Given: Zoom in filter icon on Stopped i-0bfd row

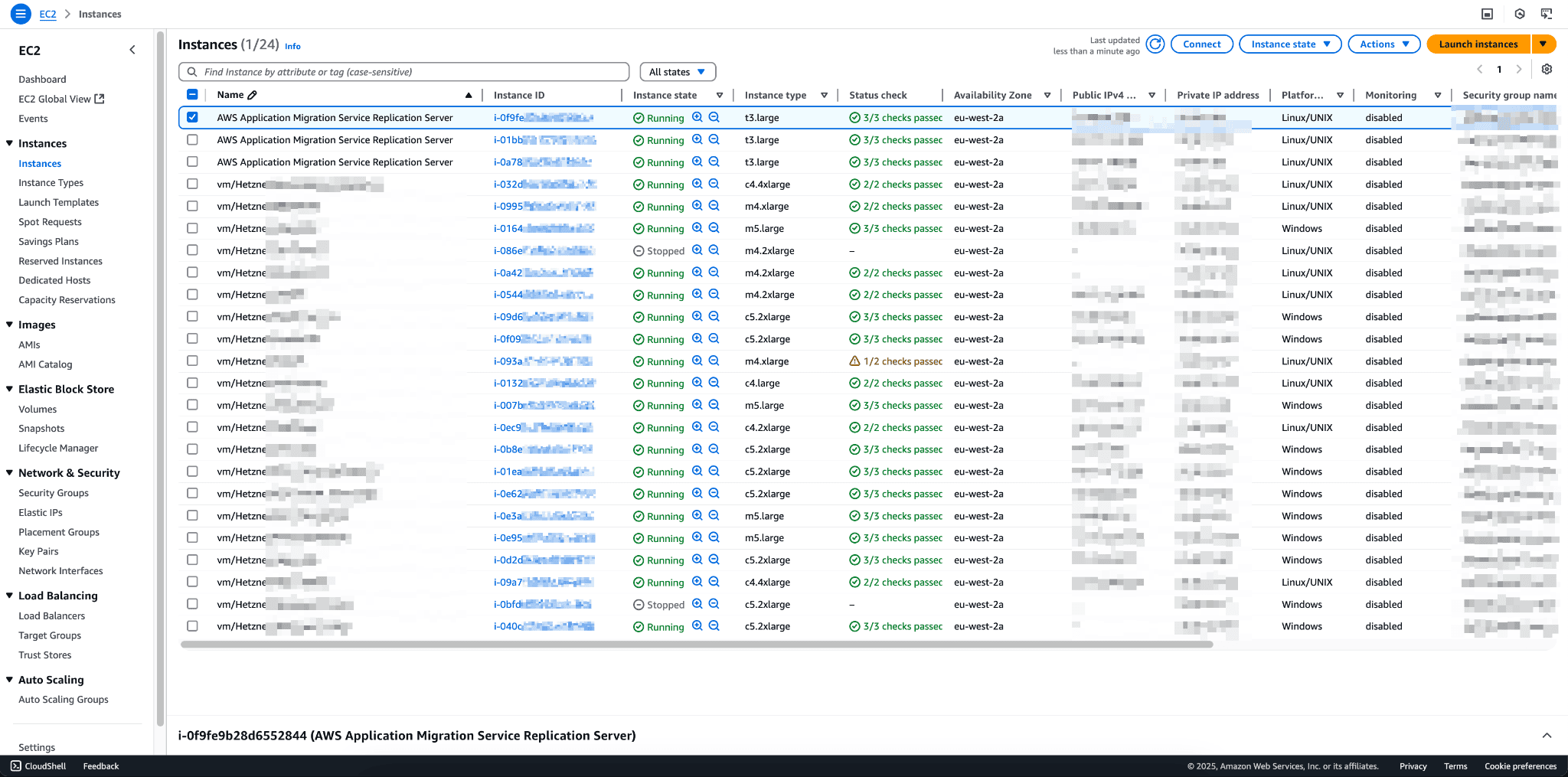Looking at the screenshot, I should [697, 604].
